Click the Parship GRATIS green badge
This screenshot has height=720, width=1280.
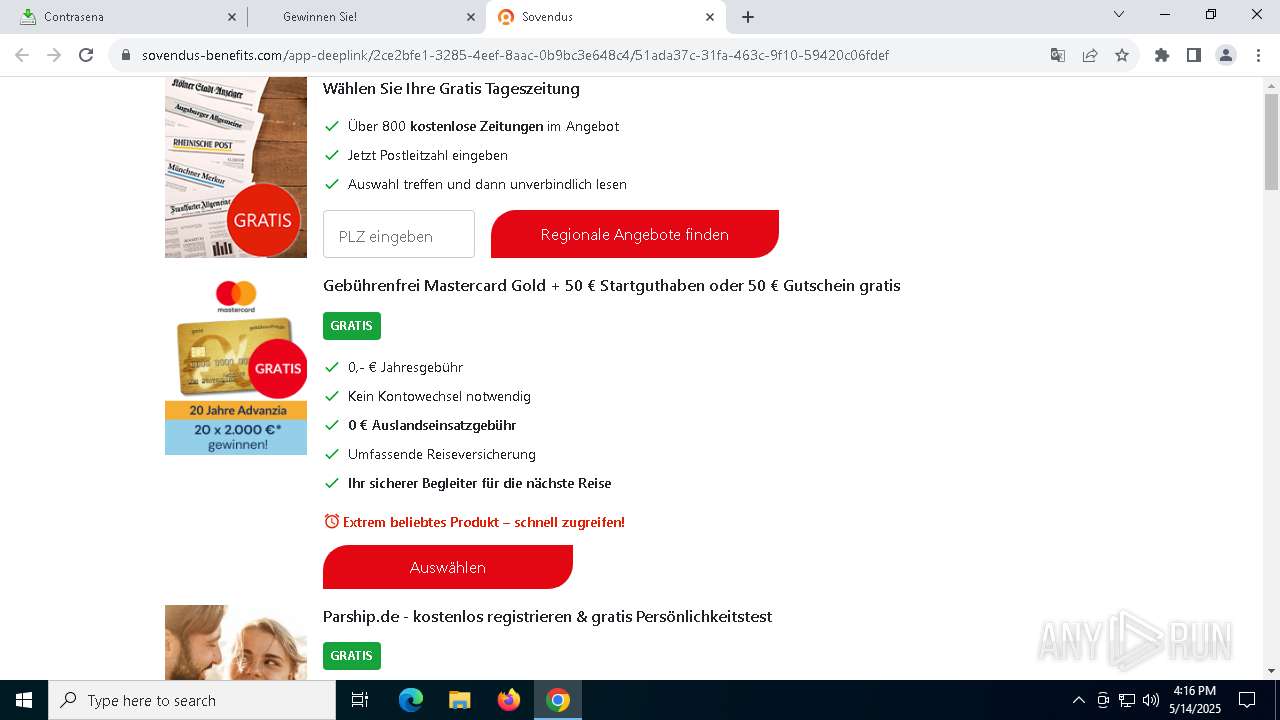click(352, 656)
